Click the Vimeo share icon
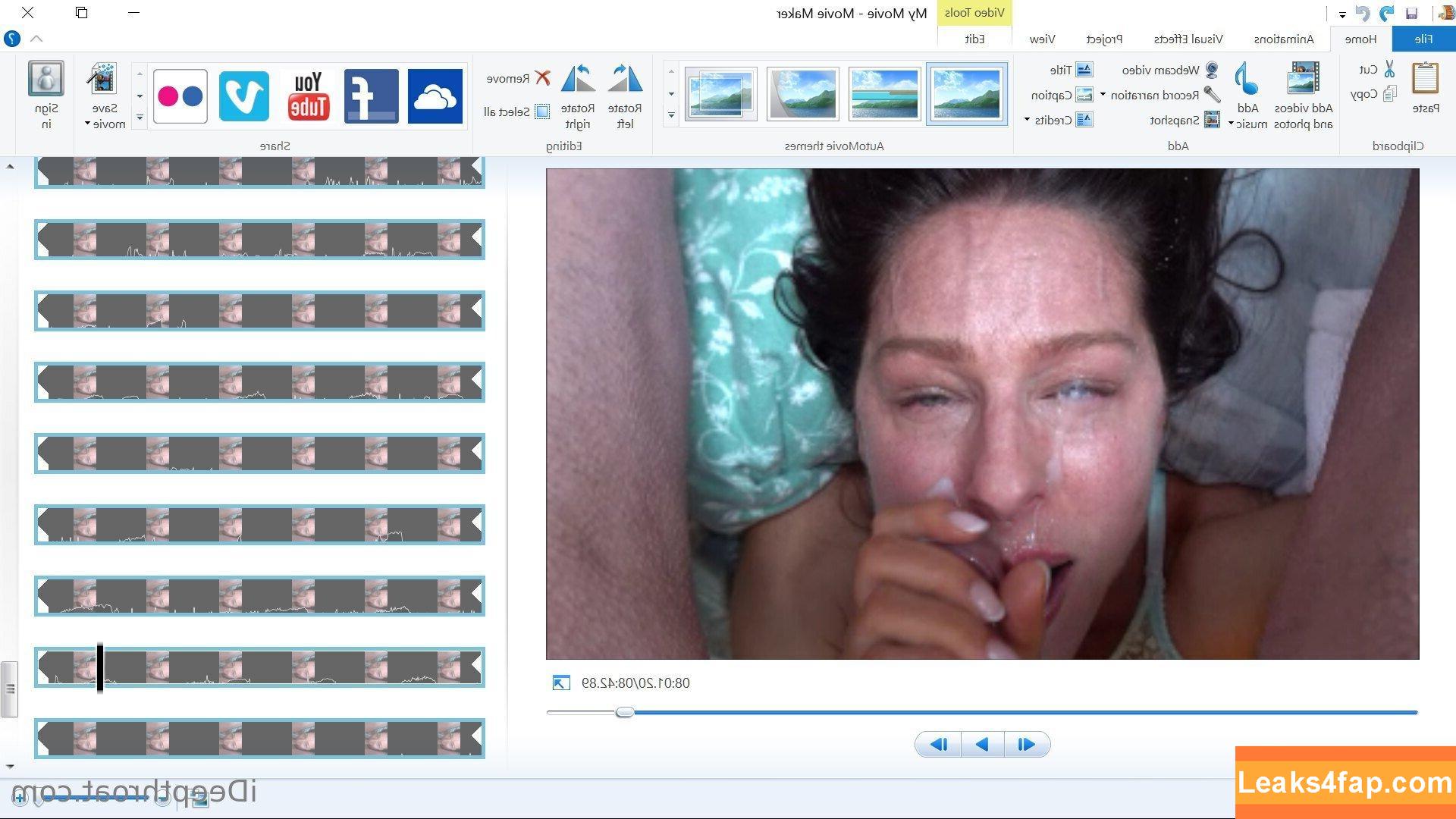This screenshot has height=819, width=1456. click(244, 96)
